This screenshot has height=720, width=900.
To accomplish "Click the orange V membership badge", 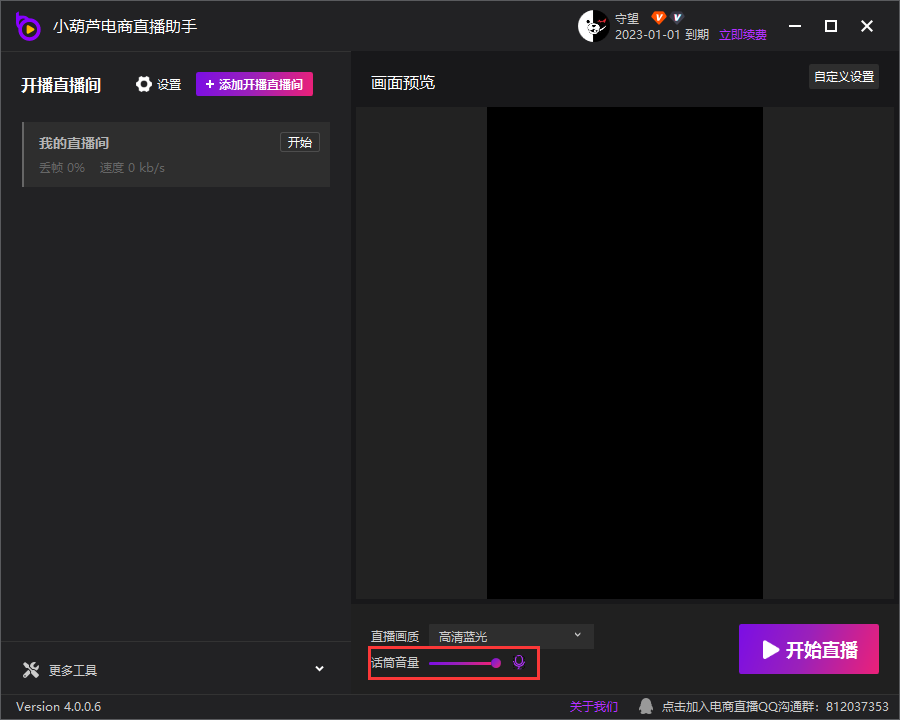I will pyautogui.click(x=658, y=18).
